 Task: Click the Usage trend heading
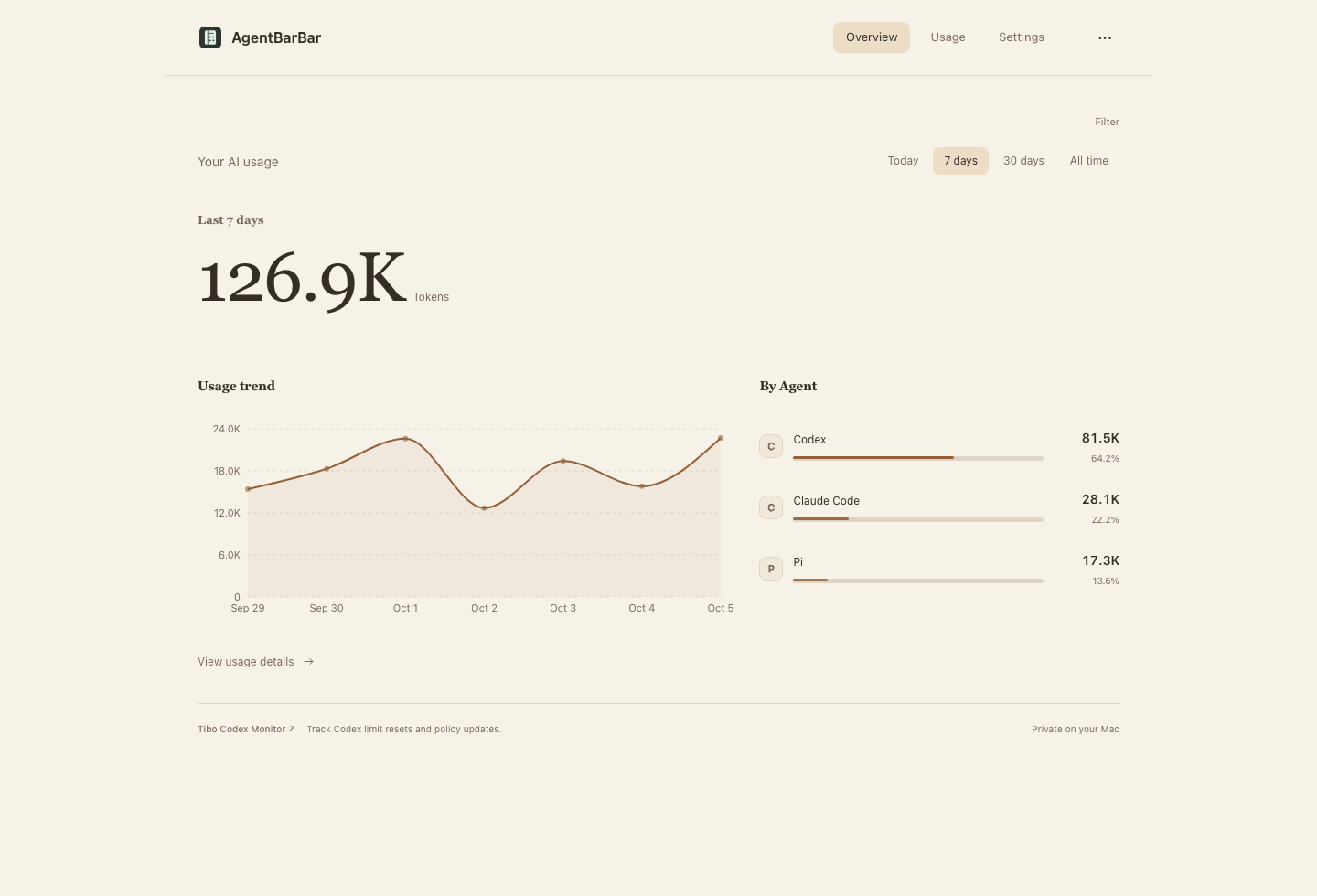pyautogui.click(x=236, y=386)
